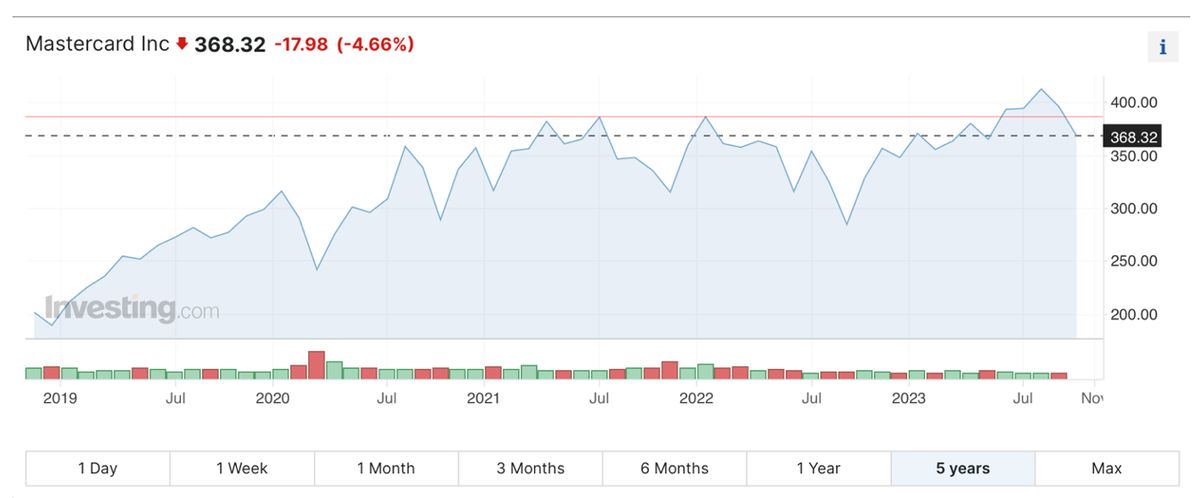Click the 2023 label on the time axis
Image resolution: width=1200 pixels, height=498 pixels.
pos(908,398)
